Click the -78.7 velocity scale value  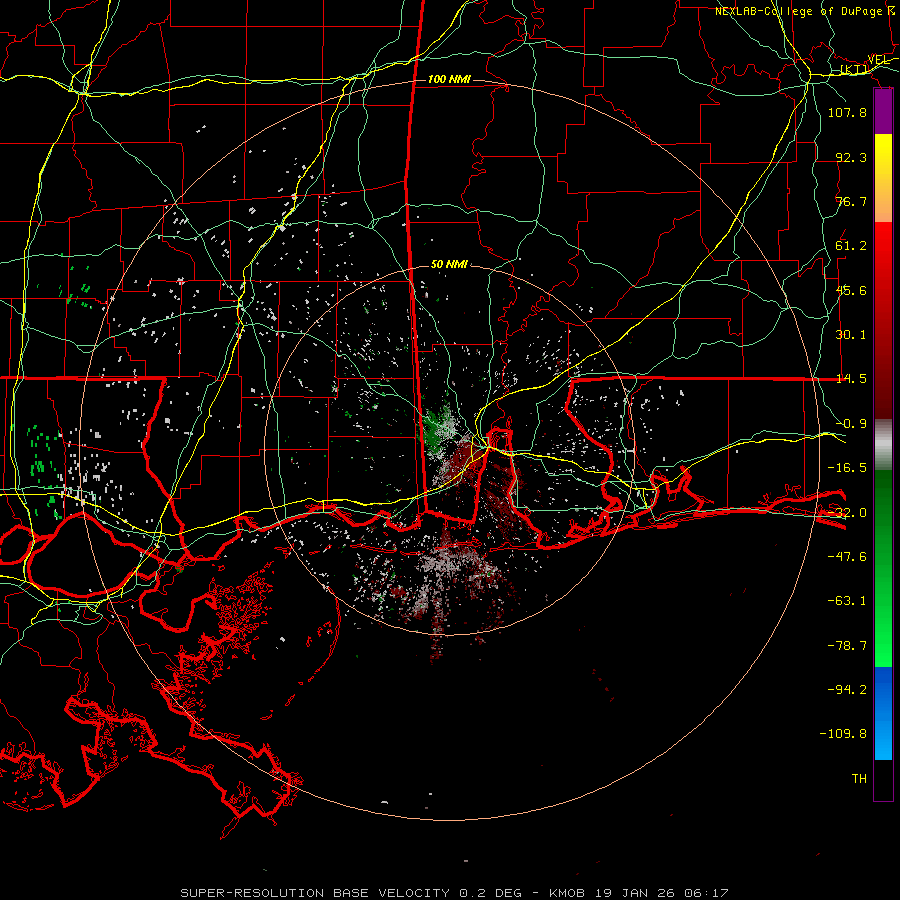coord(847,646)
